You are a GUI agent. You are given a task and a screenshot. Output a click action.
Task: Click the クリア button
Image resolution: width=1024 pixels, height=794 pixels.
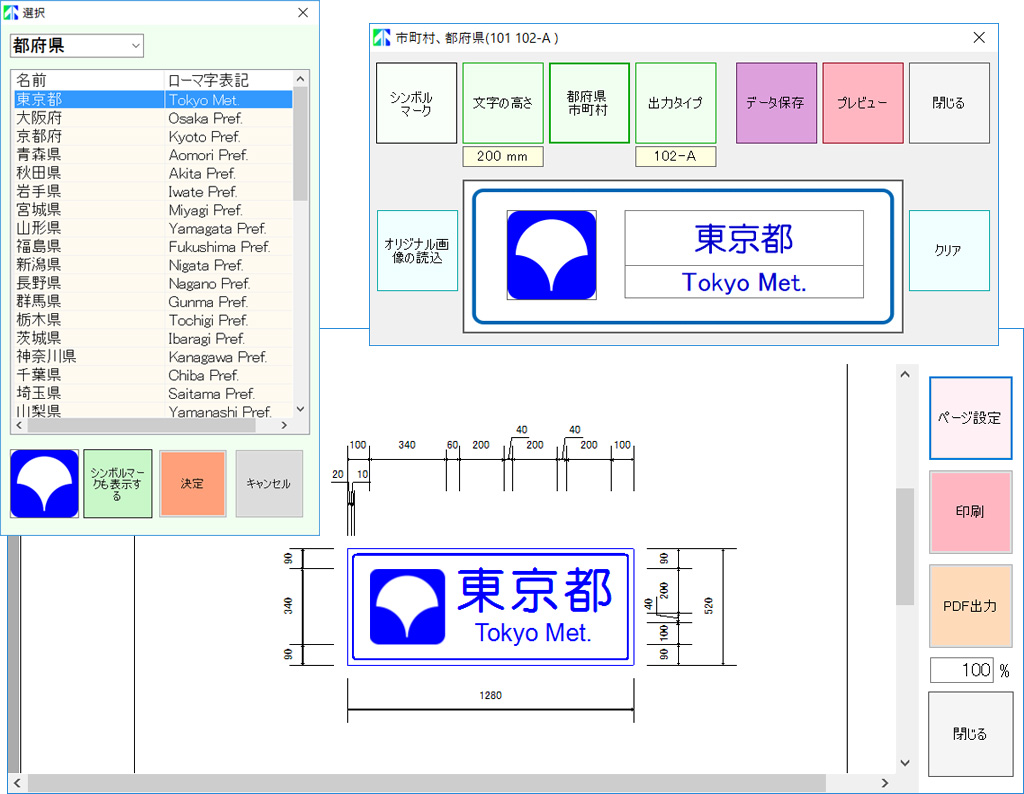(949, 251)
